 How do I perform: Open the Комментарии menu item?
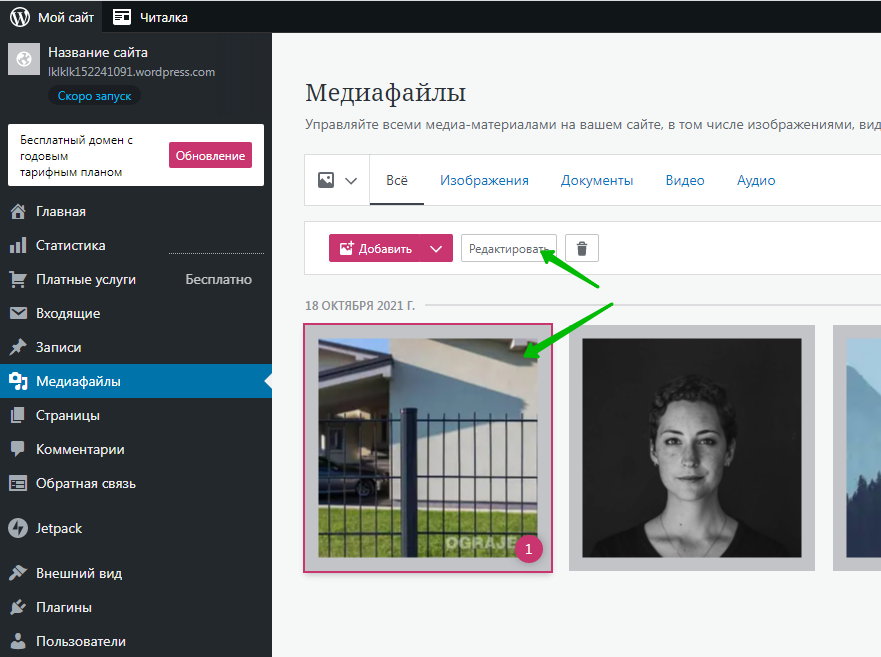click(x=136, y=449)
